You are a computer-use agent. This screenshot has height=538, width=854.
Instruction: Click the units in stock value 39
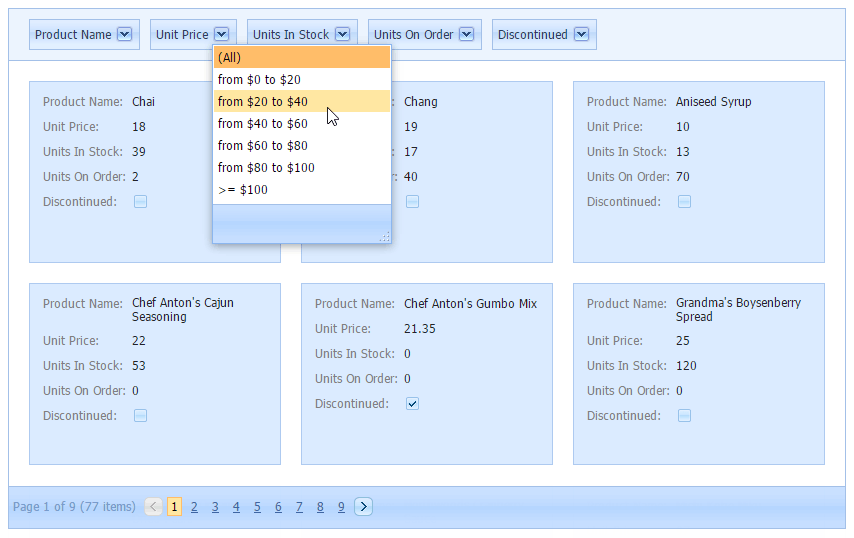(139, 152)
